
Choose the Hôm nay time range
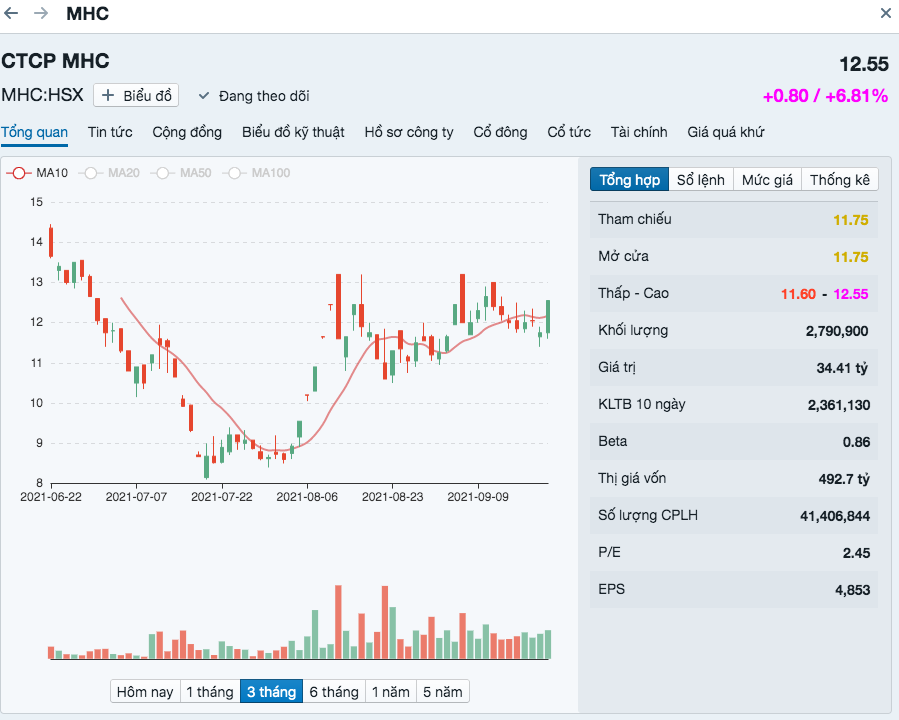click(x=145, y=692)
